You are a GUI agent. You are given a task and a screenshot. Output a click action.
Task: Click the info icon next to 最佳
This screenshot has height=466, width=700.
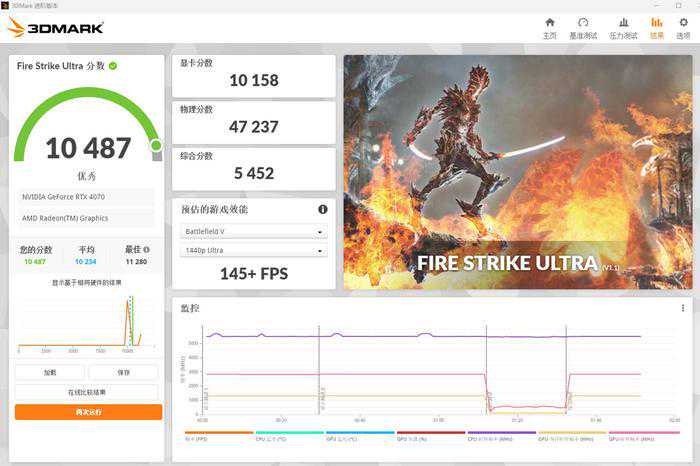[x=147, y=250]
